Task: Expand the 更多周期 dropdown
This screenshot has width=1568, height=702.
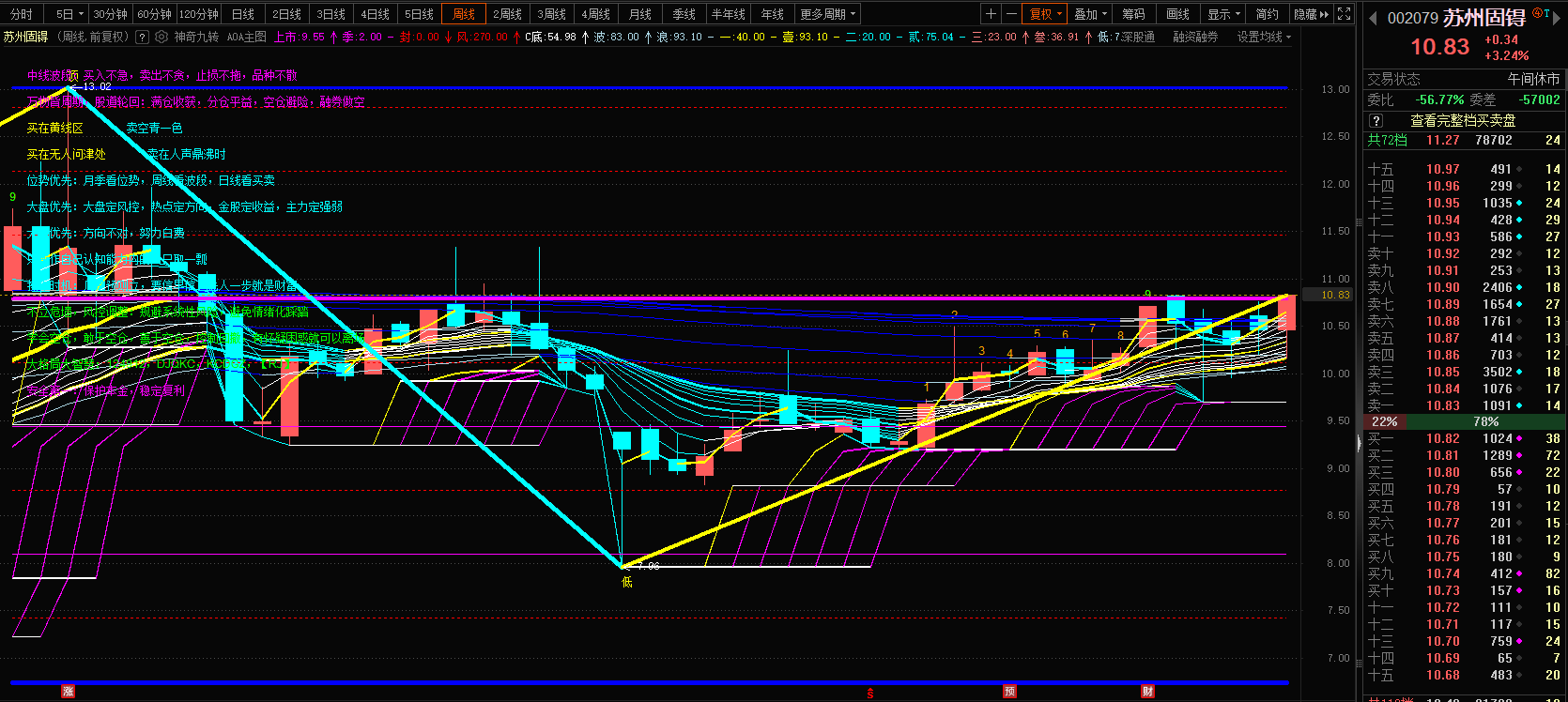Action: pos(828,14)
